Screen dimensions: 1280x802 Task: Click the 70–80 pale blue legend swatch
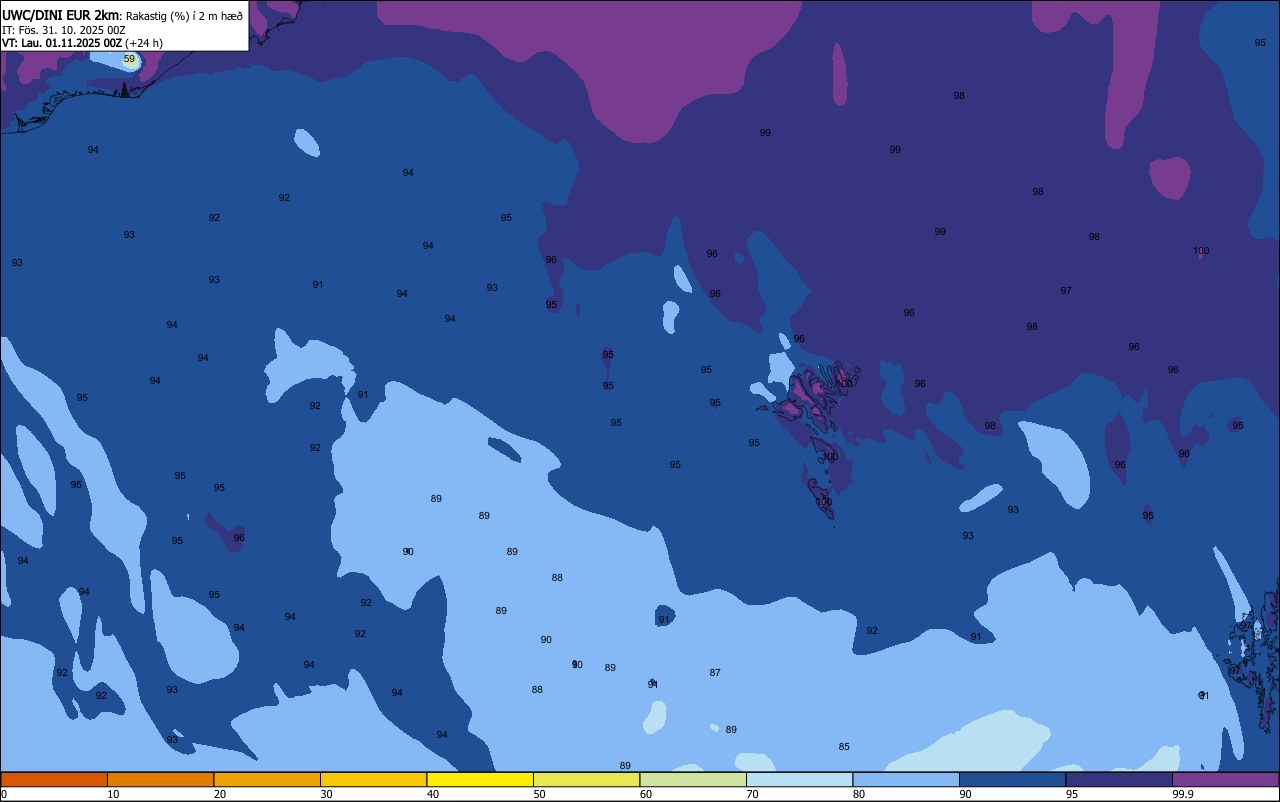799,779
